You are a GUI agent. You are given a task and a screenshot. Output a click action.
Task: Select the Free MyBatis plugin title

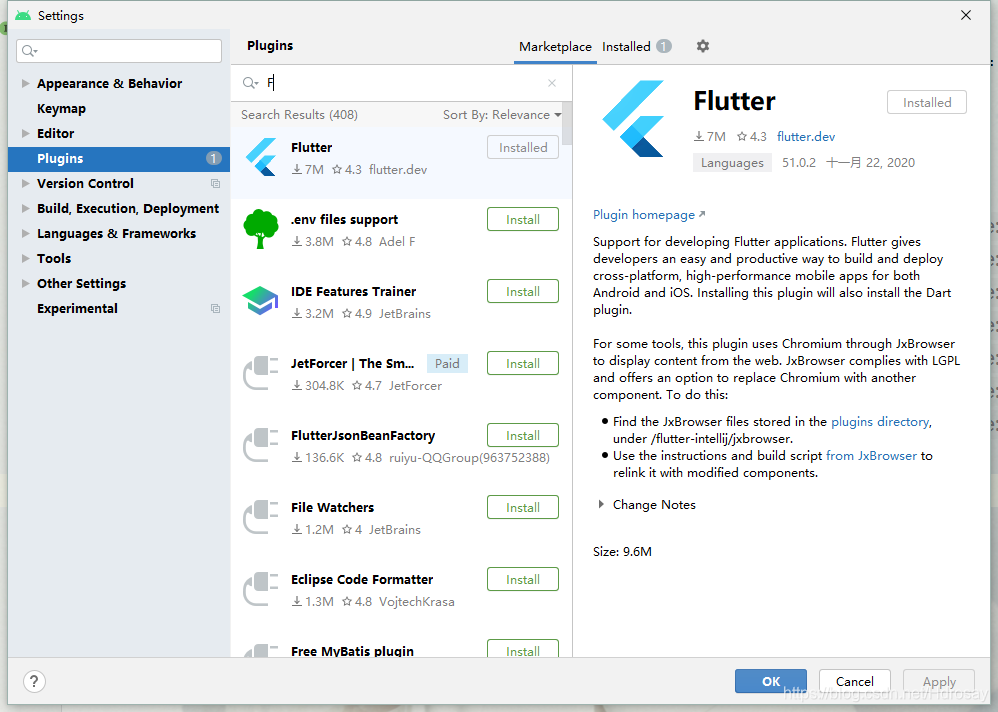tap(352, 651)
